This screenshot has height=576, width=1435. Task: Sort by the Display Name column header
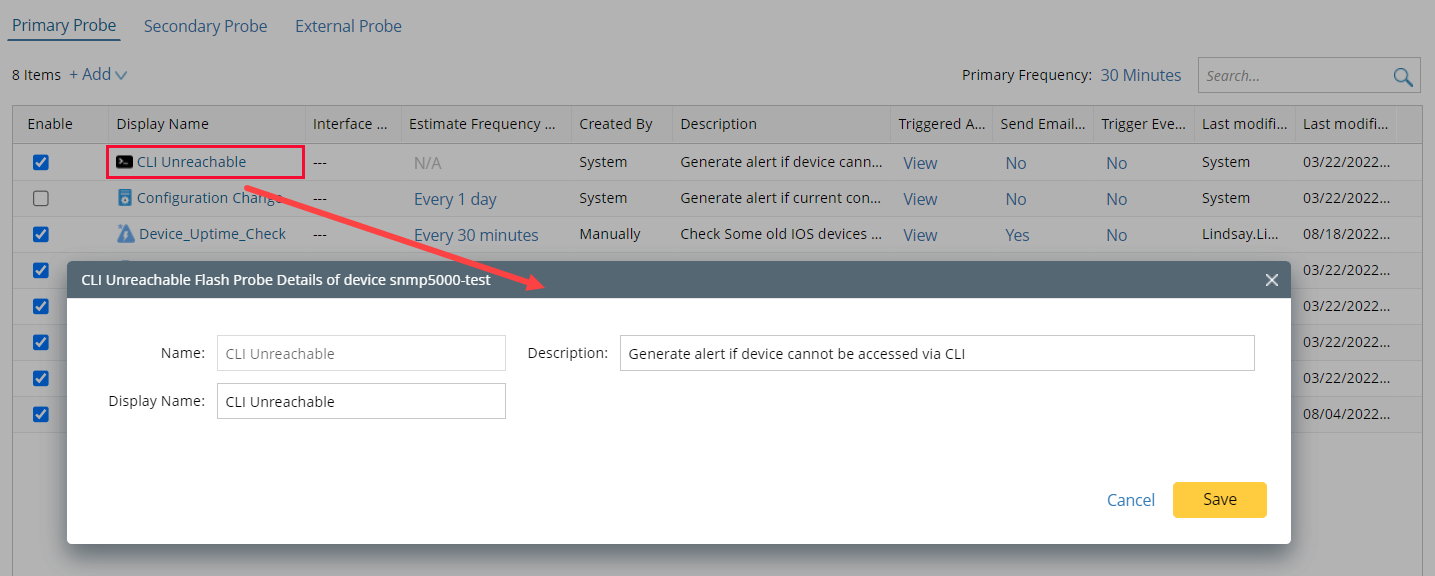click(162, 123)
